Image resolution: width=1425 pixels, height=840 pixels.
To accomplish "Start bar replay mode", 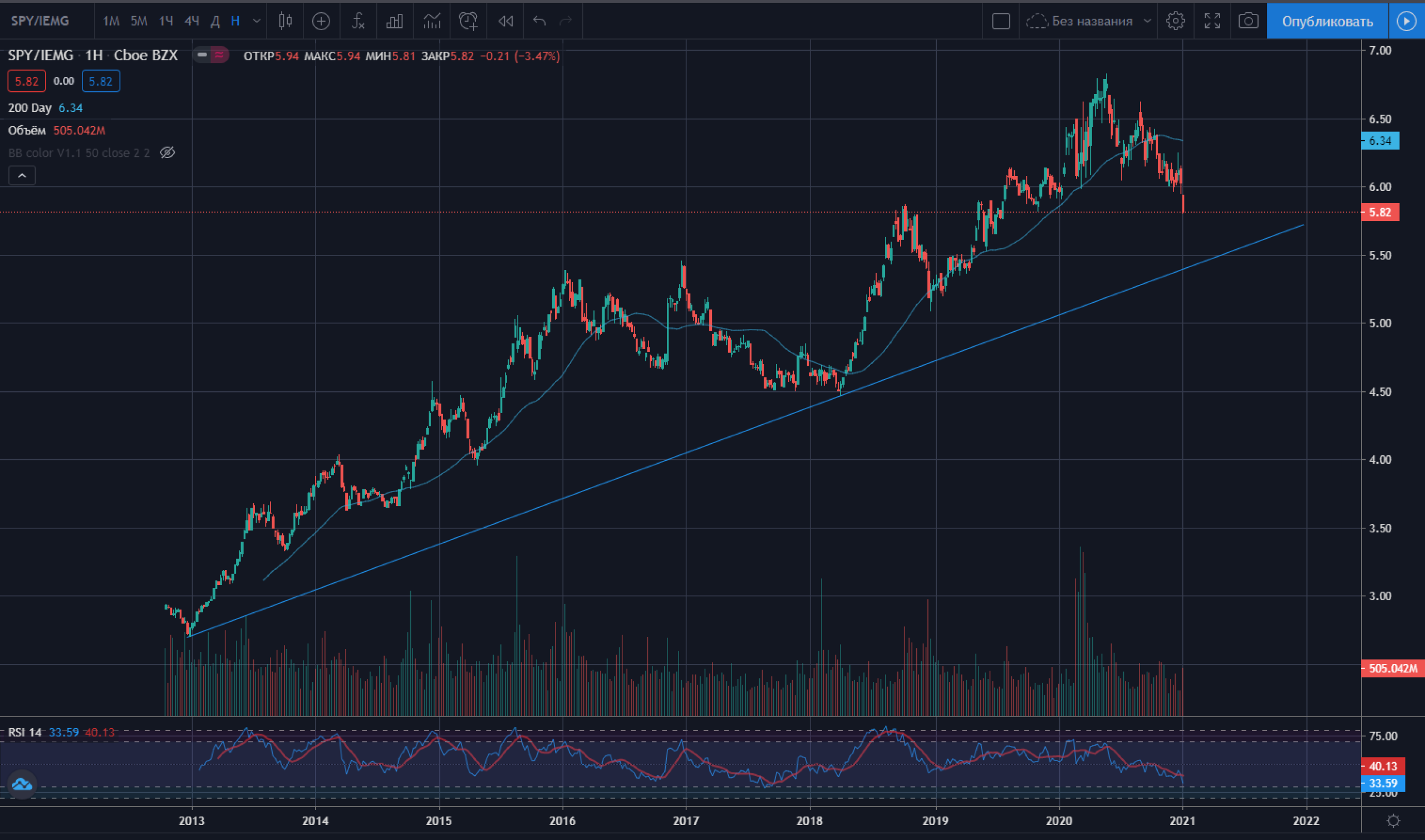I will click(x=505, y=21).
